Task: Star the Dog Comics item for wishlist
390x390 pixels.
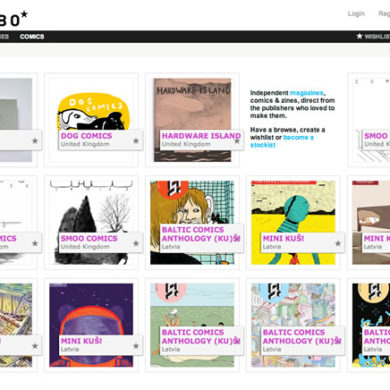Action: [x=136, y=141]
